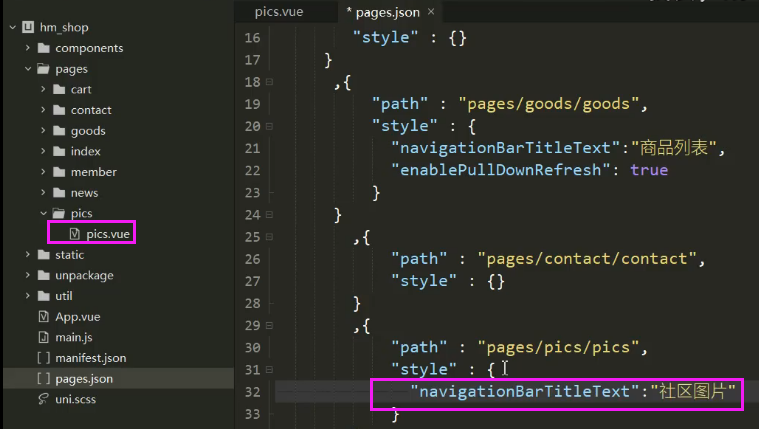
Task: Expand the static folder chevron
Action: coord(28,254)
